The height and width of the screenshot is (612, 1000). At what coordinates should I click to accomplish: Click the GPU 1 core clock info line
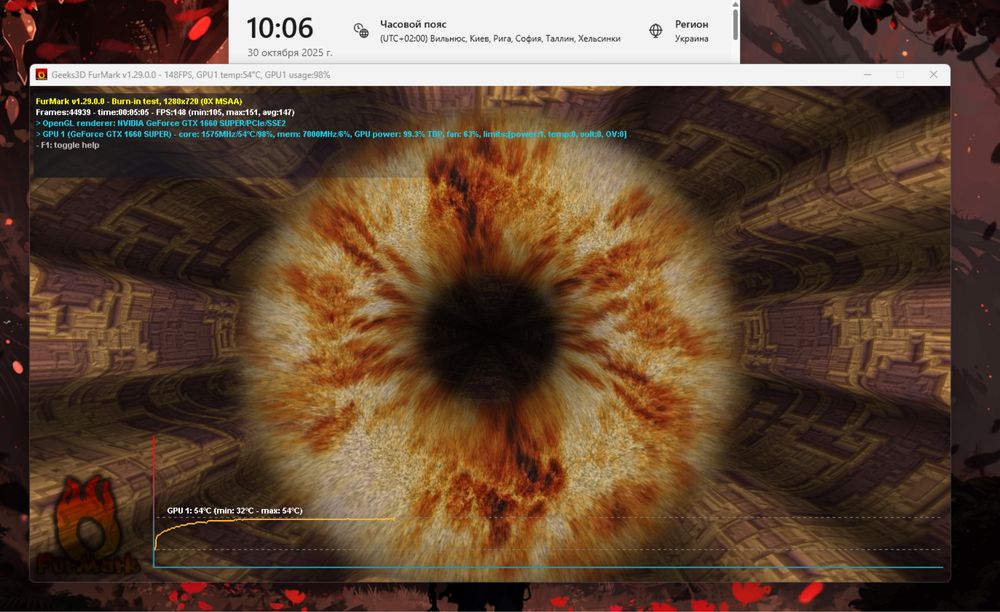click(331, 134)
